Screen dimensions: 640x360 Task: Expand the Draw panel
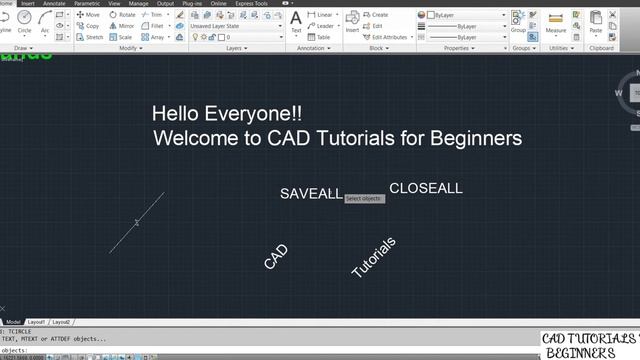point(24,48)
